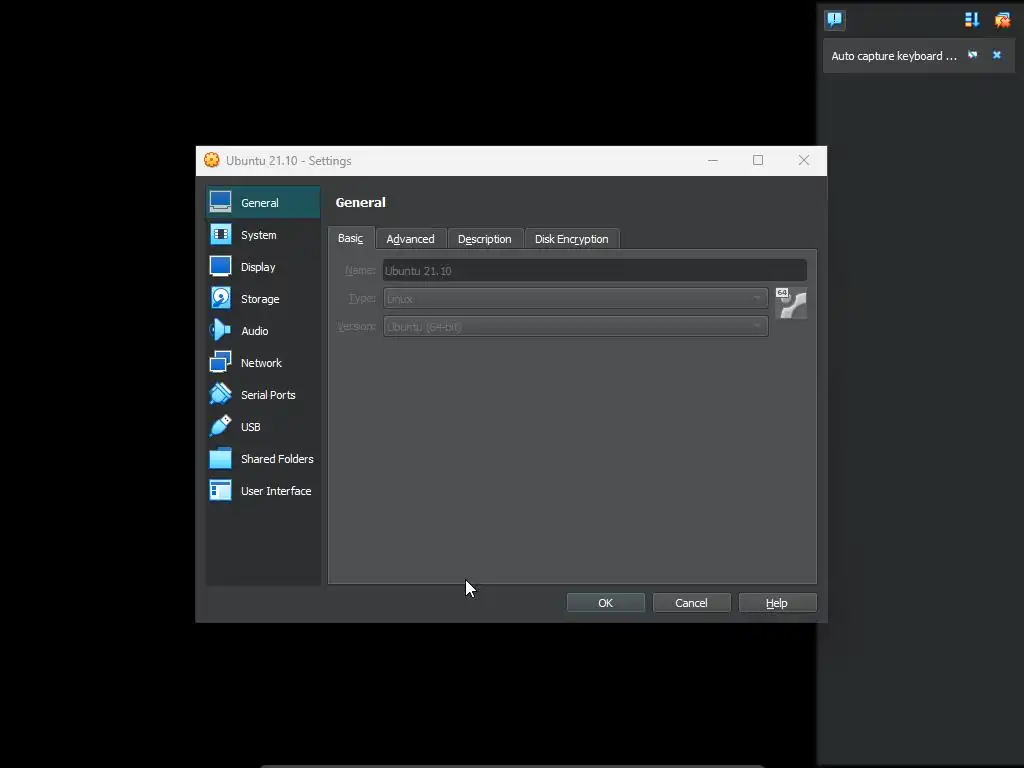Open the General settings category
Image resolution: width=1024 pixels, height=768 pixels.
click(263, 202)
